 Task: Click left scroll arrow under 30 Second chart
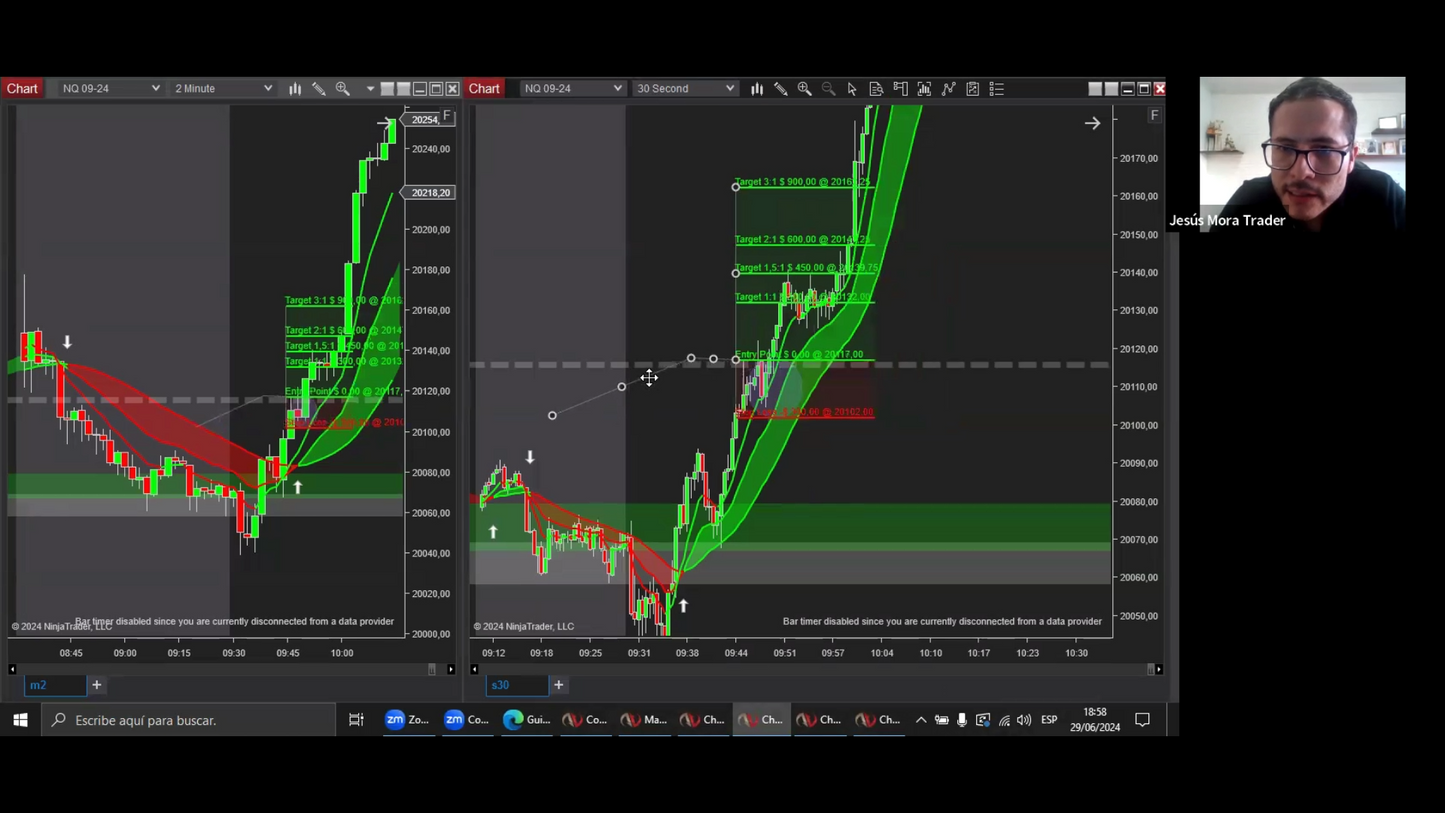(474, 669)
